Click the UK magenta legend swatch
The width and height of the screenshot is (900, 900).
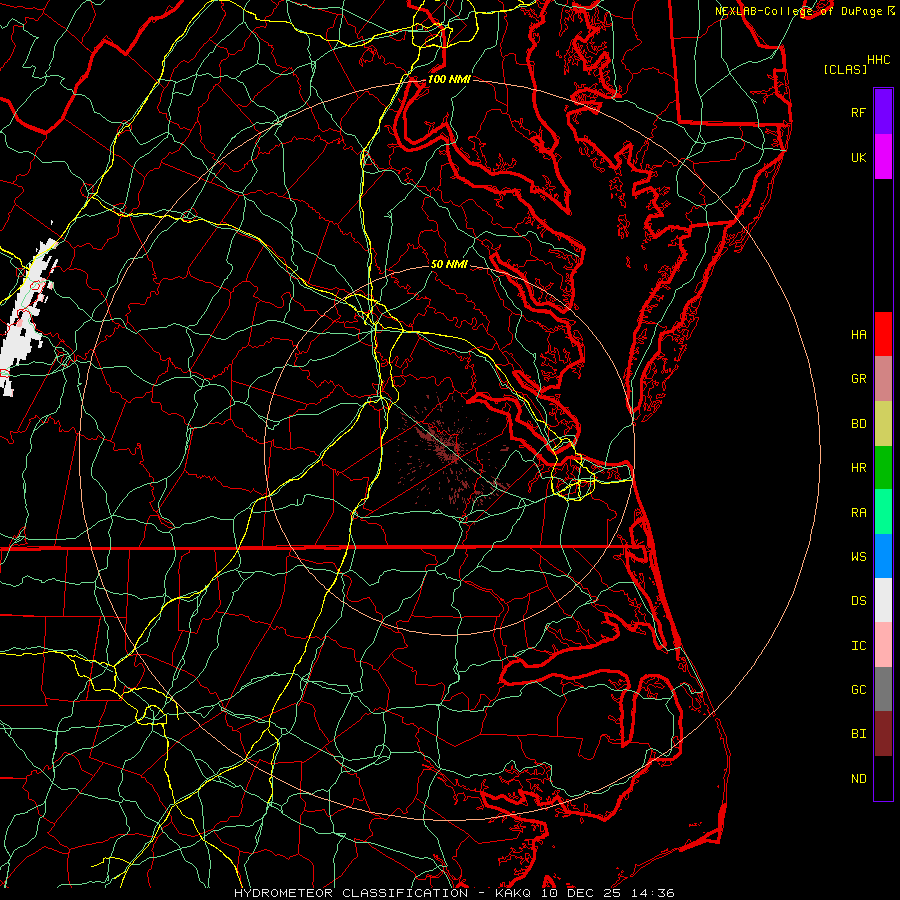click(883, 156)
